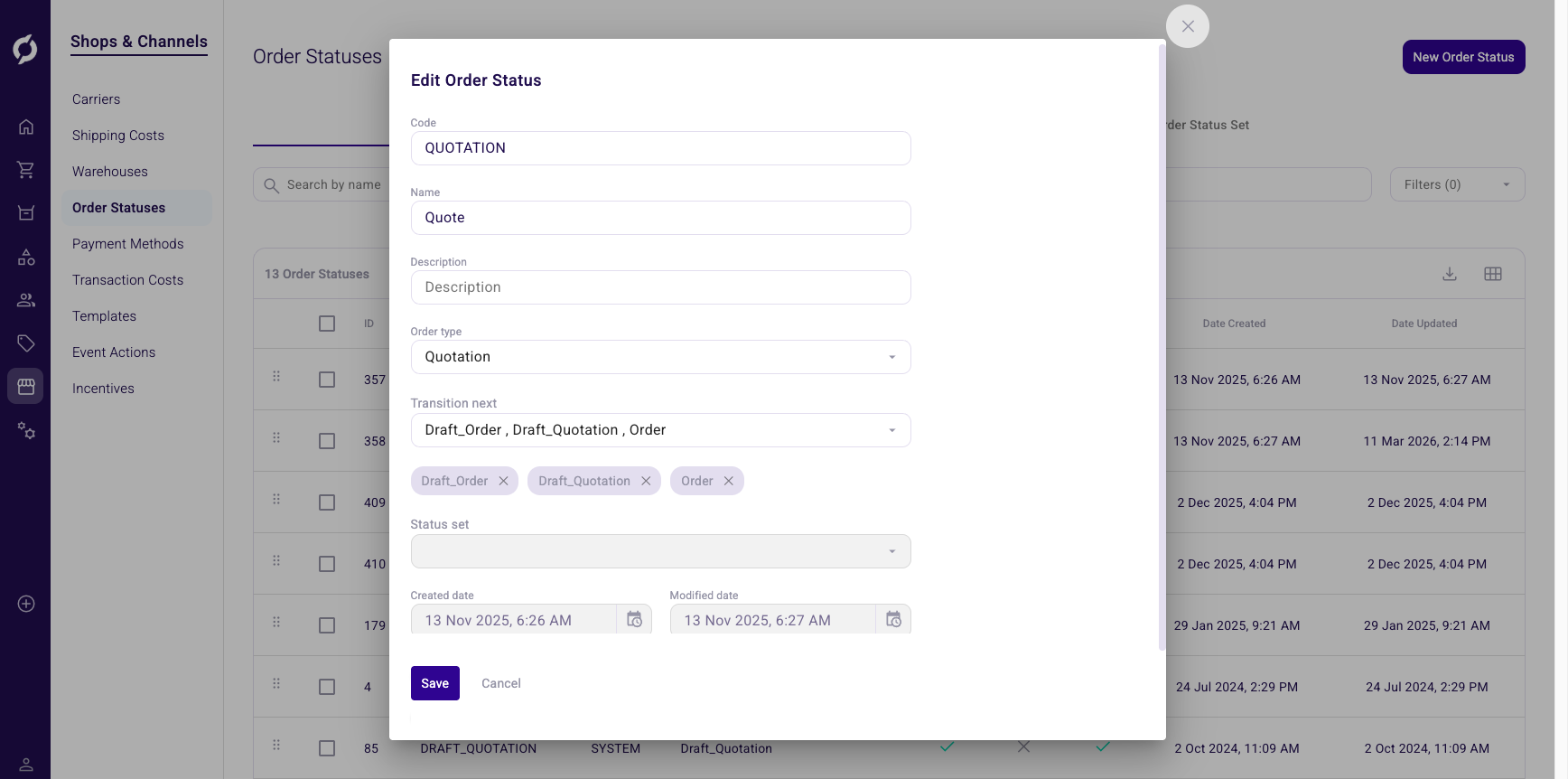Screen dimensions: 1568x779
Task: Close the Edit Order Status dialog
Action: coord(1188,26)
